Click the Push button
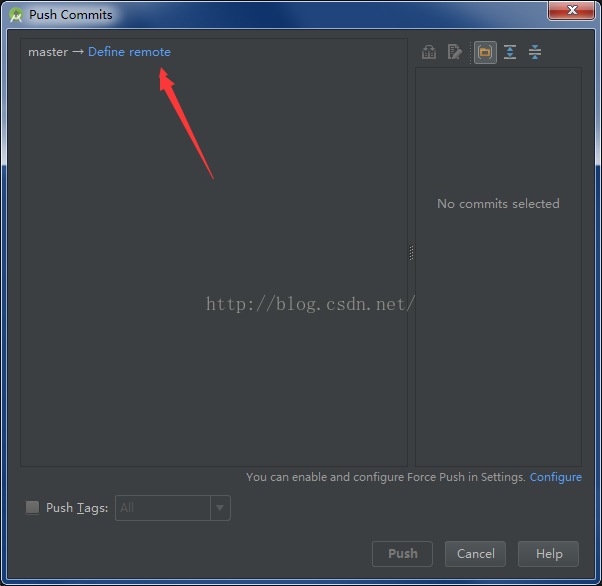Viewport: 602px width, 586px height. (402, 554)
